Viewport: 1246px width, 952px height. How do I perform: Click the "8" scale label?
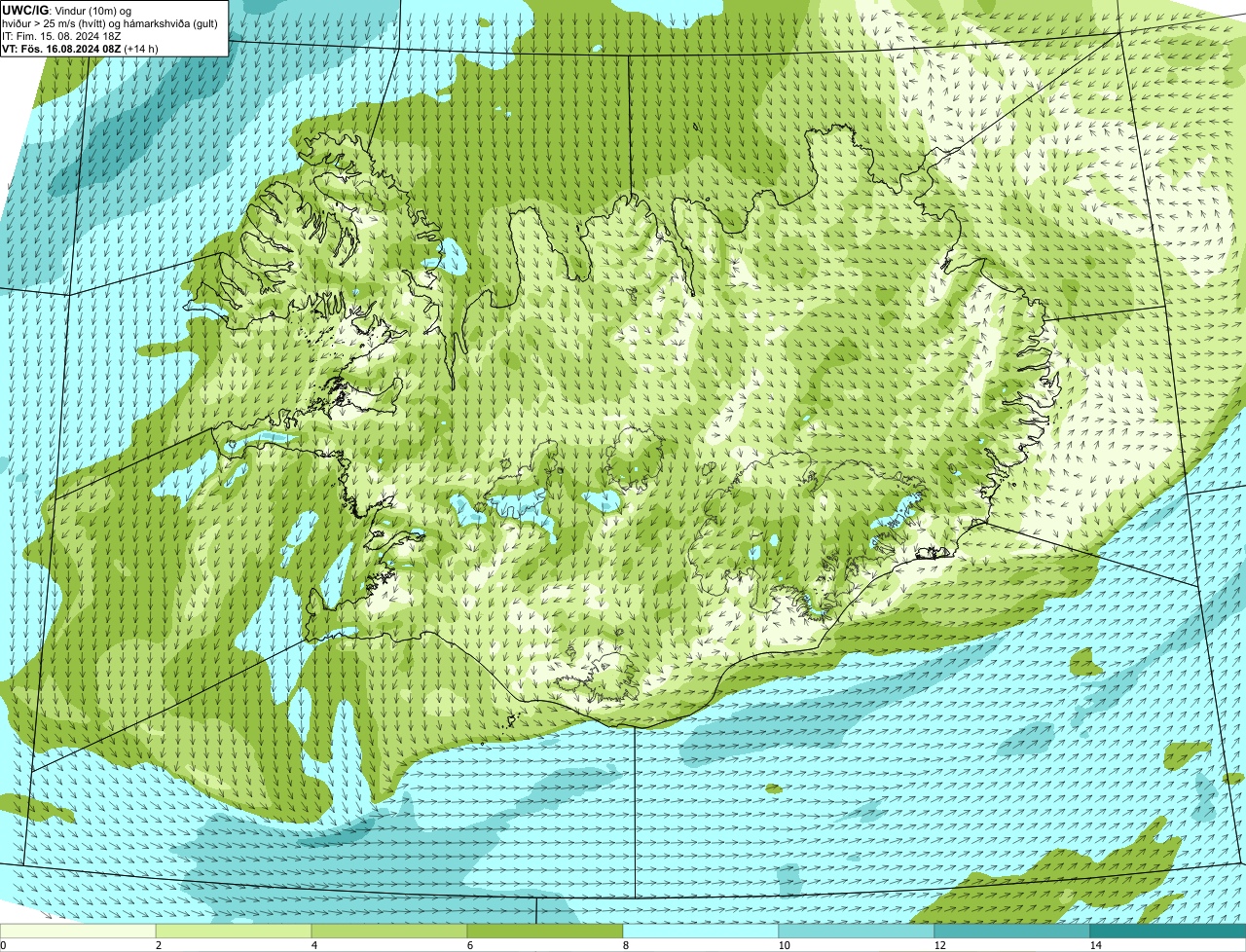[625, 945]
